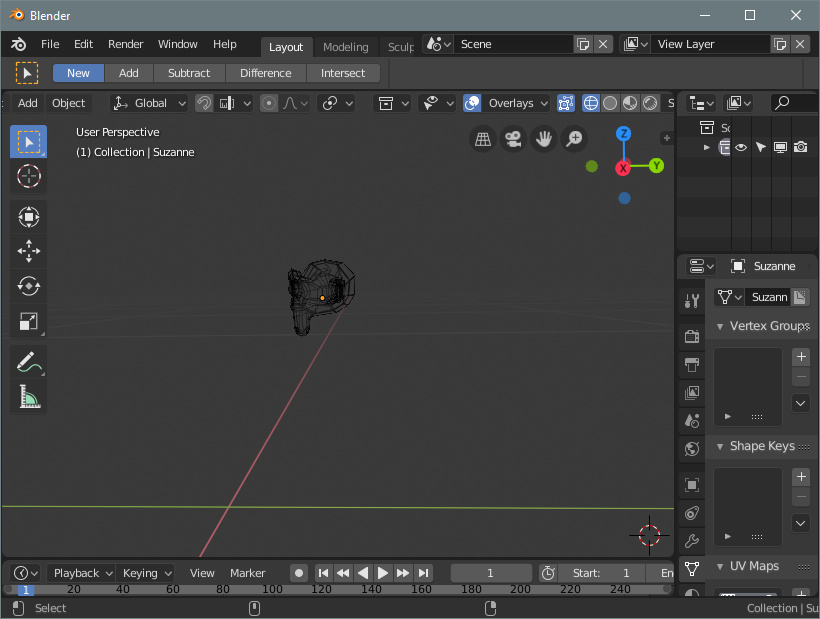Image resolution: width=820 pixels, height=619 pixels.
Task: Set selection mode to Subtract
Action: click(189, 73)
